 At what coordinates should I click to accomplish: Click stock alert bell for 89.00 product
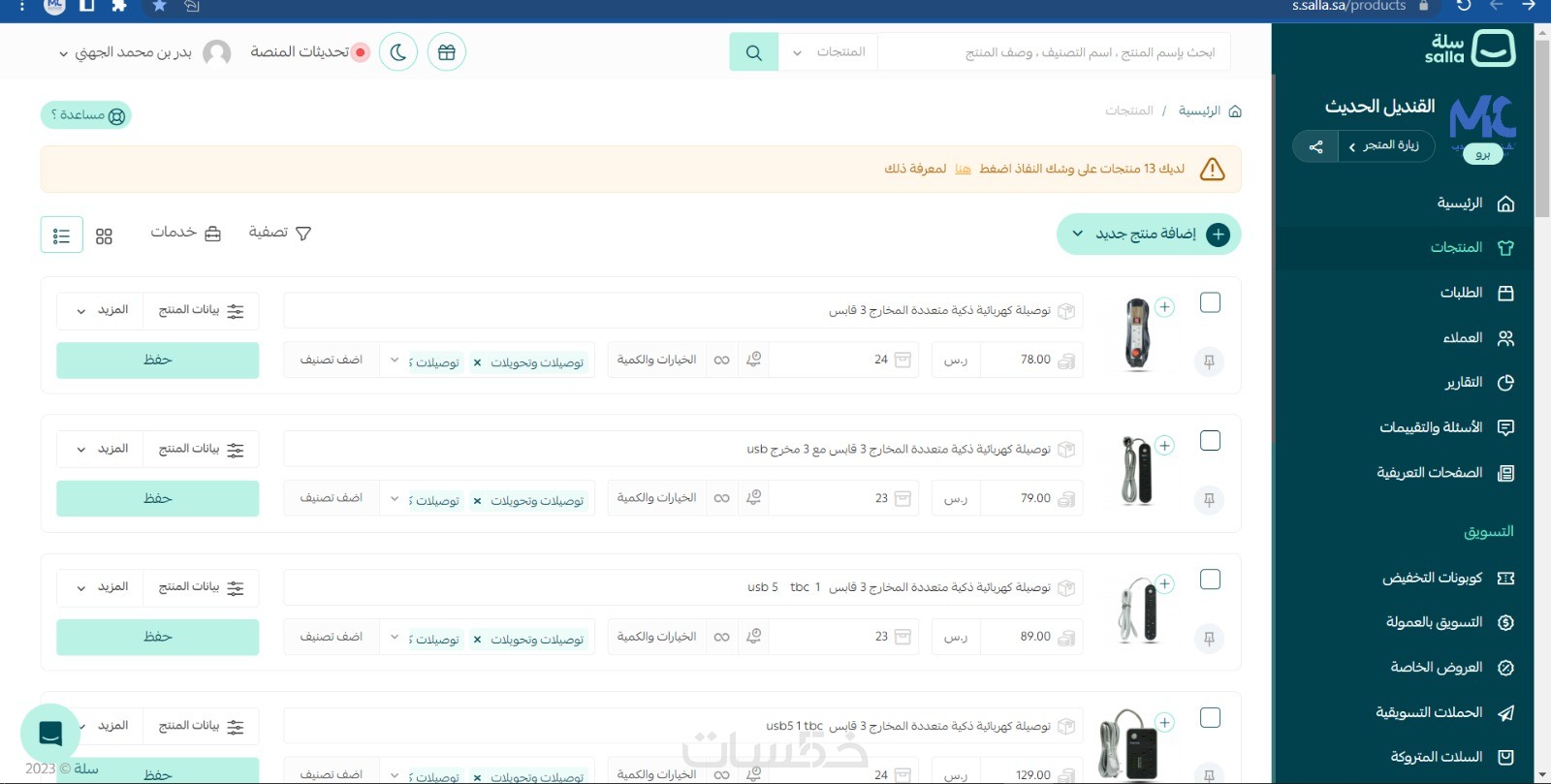tap(753, 637)
